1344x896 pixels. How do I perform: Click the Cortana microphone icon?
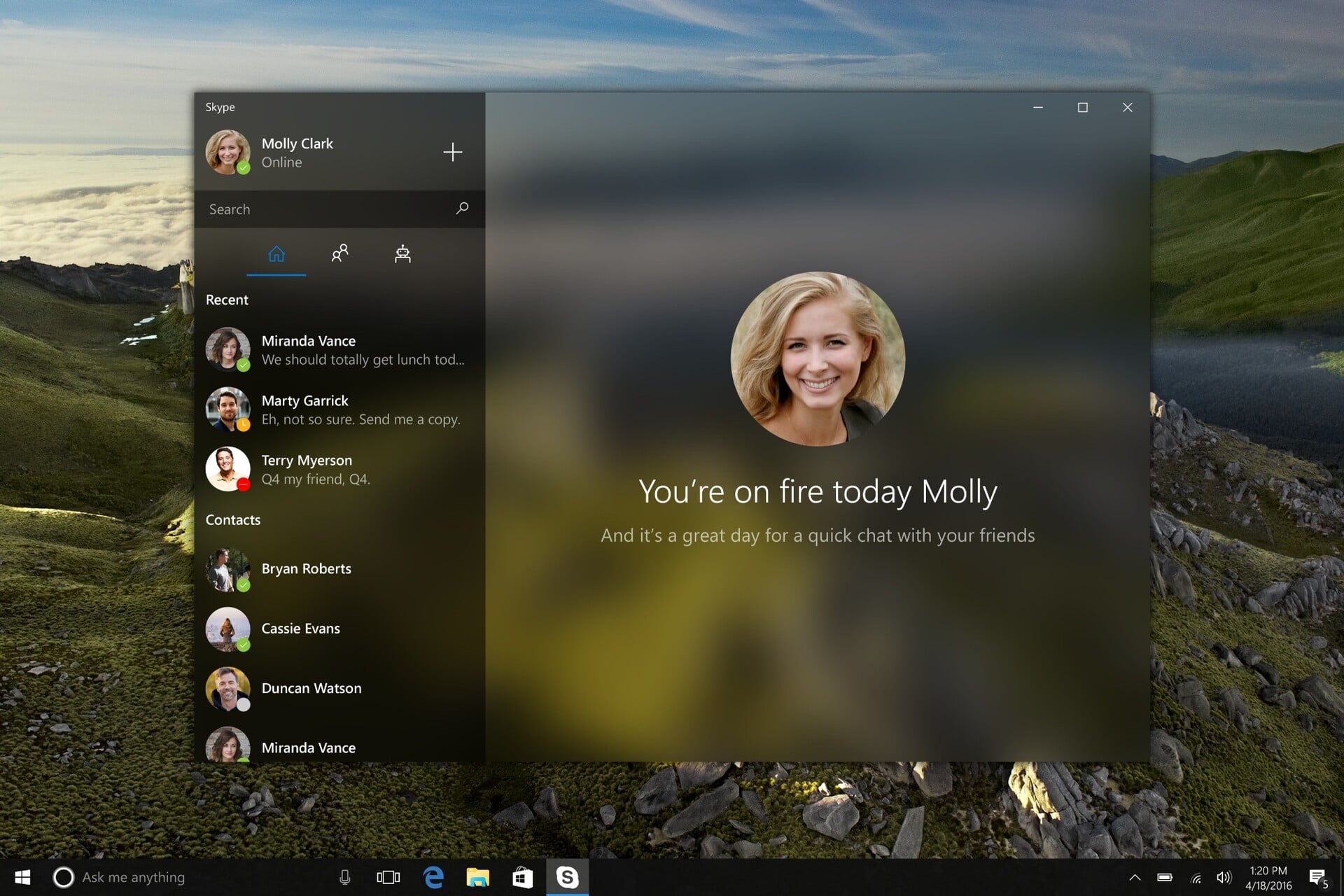point(344,877)
